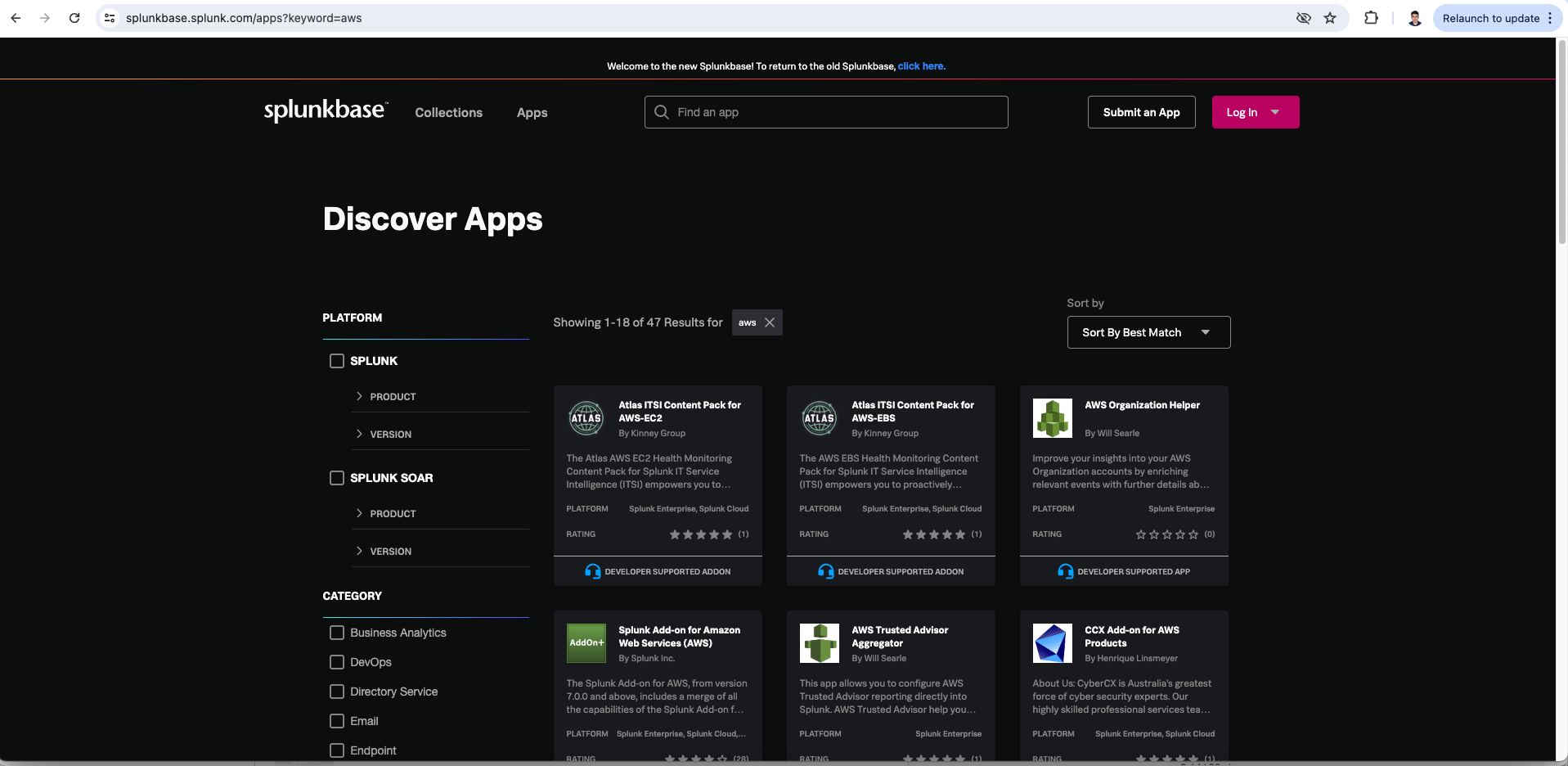Screen dimensions: 1568x766
Task: Open the browser extensions puzzle icon
Action: coord(1372,18)
